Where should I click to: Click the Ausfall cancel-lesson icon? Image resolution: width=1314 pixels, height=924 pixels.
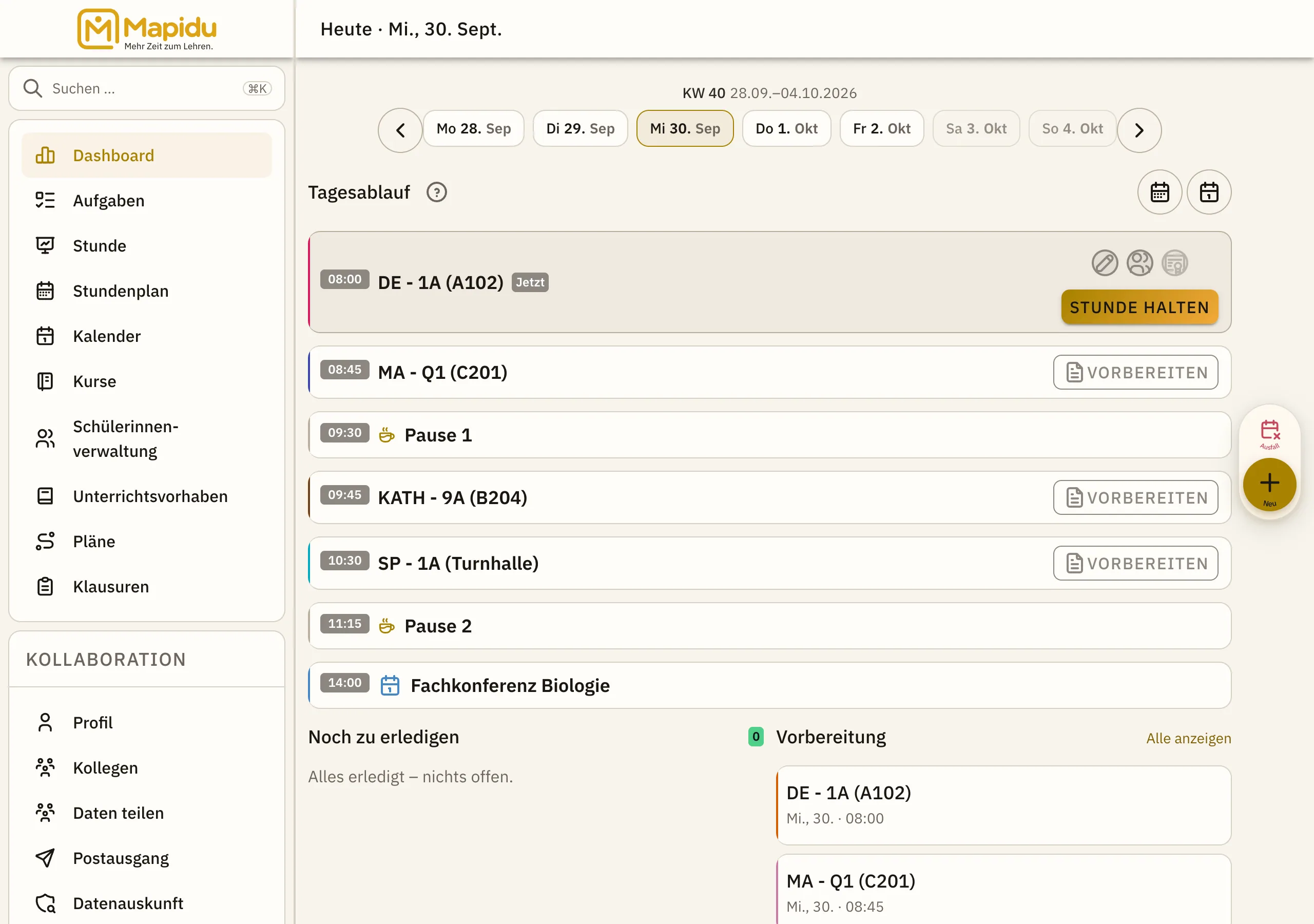point(1269,434)
